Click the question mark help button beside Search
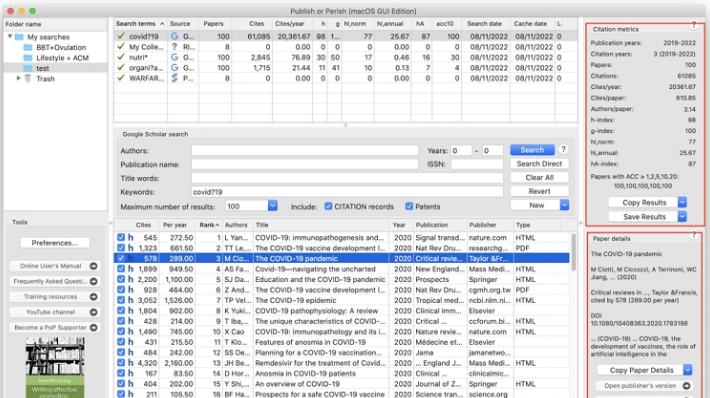Image resolution: width=710 pixels, height=398 pixels. click(563, 149)
